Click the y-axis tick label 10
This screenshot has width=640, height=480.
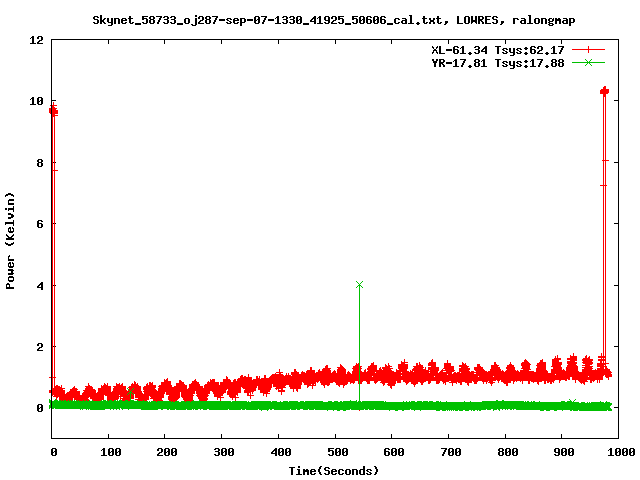point(36,101)
